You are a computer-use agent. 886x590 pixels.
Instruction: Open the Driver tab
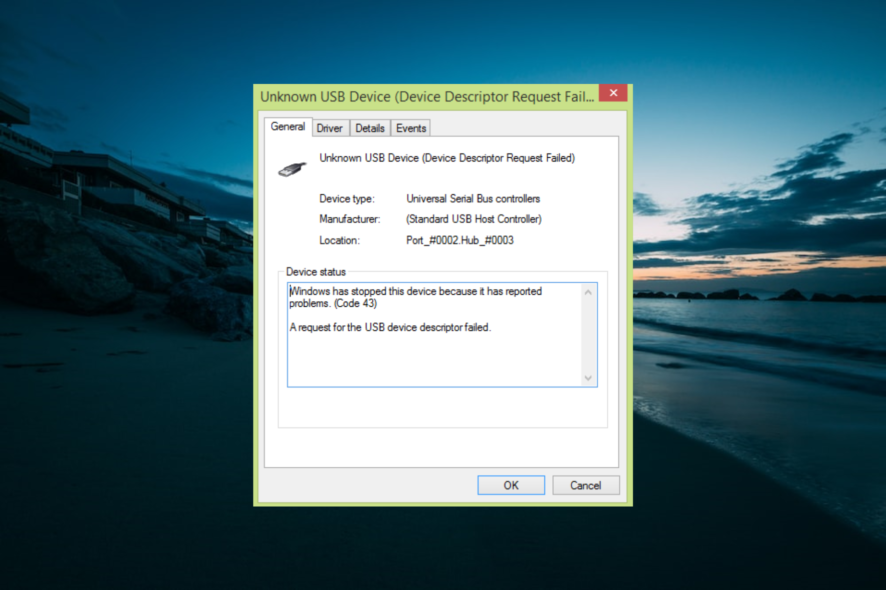pyautogui.click(x=329, y=128)
